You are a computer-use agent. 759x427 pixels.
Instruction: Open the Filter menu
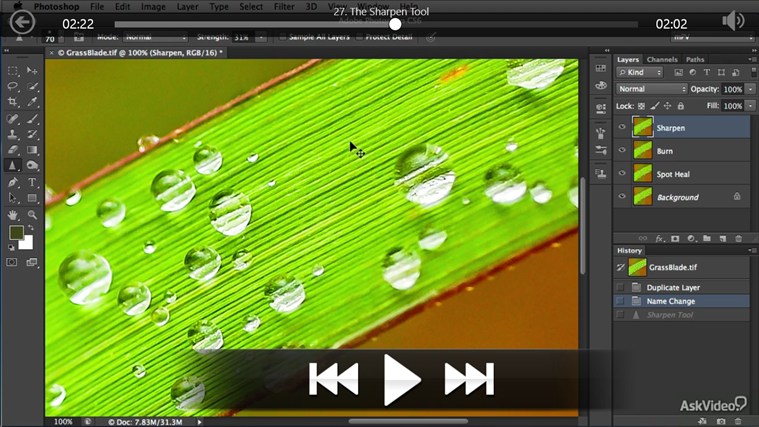[x=284, y=6]
